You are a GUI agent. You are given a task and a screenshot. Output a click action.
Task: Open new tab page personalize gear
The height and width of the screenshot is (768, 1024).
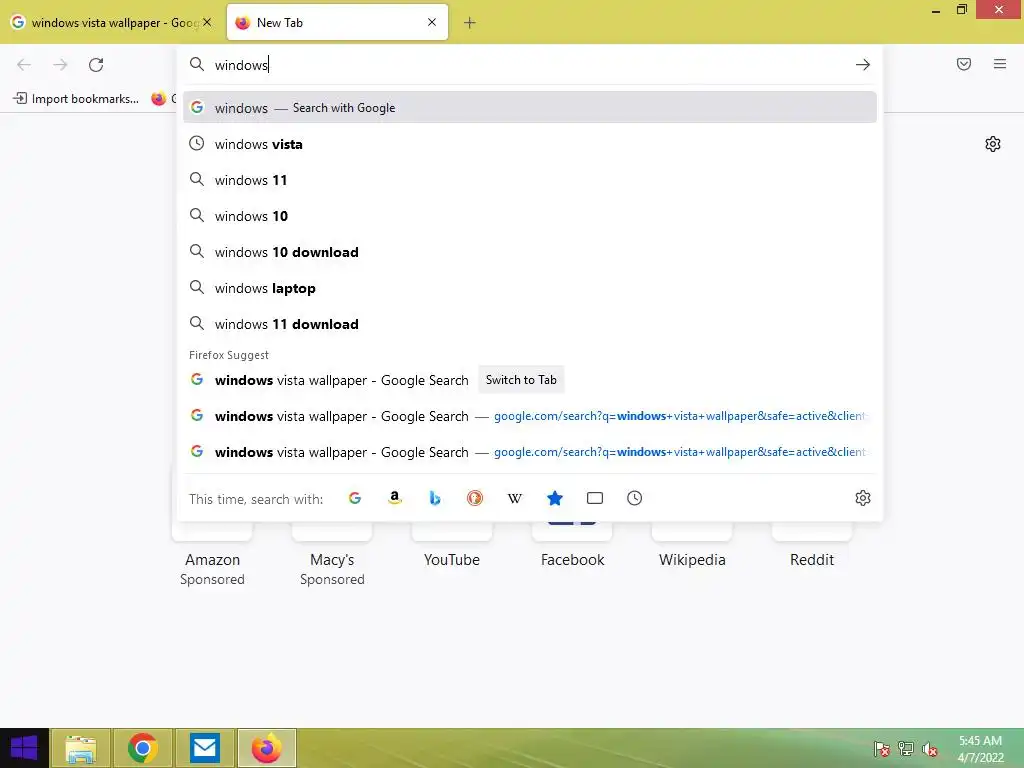click(993, 144)
